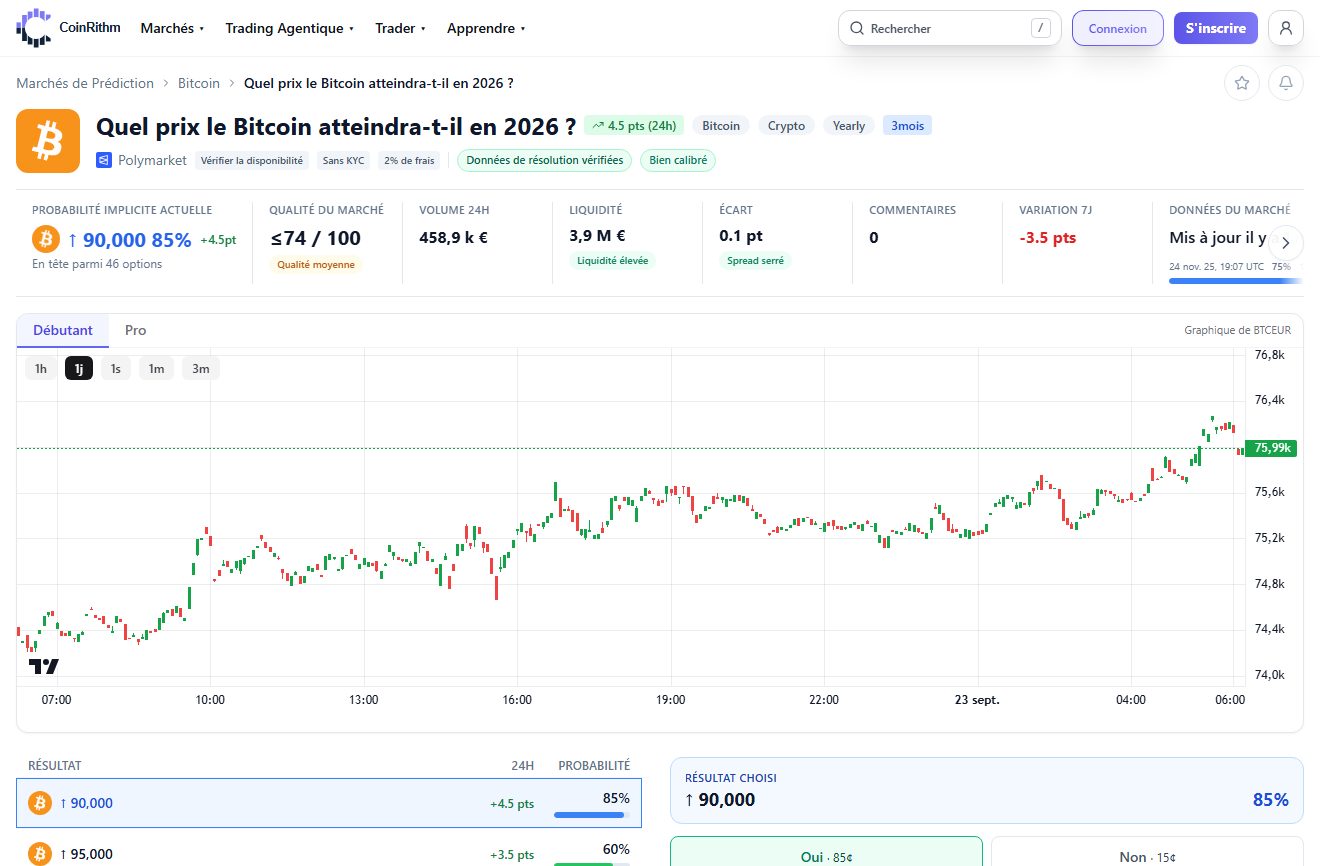Click the 85% probability bar

point(592,815)
